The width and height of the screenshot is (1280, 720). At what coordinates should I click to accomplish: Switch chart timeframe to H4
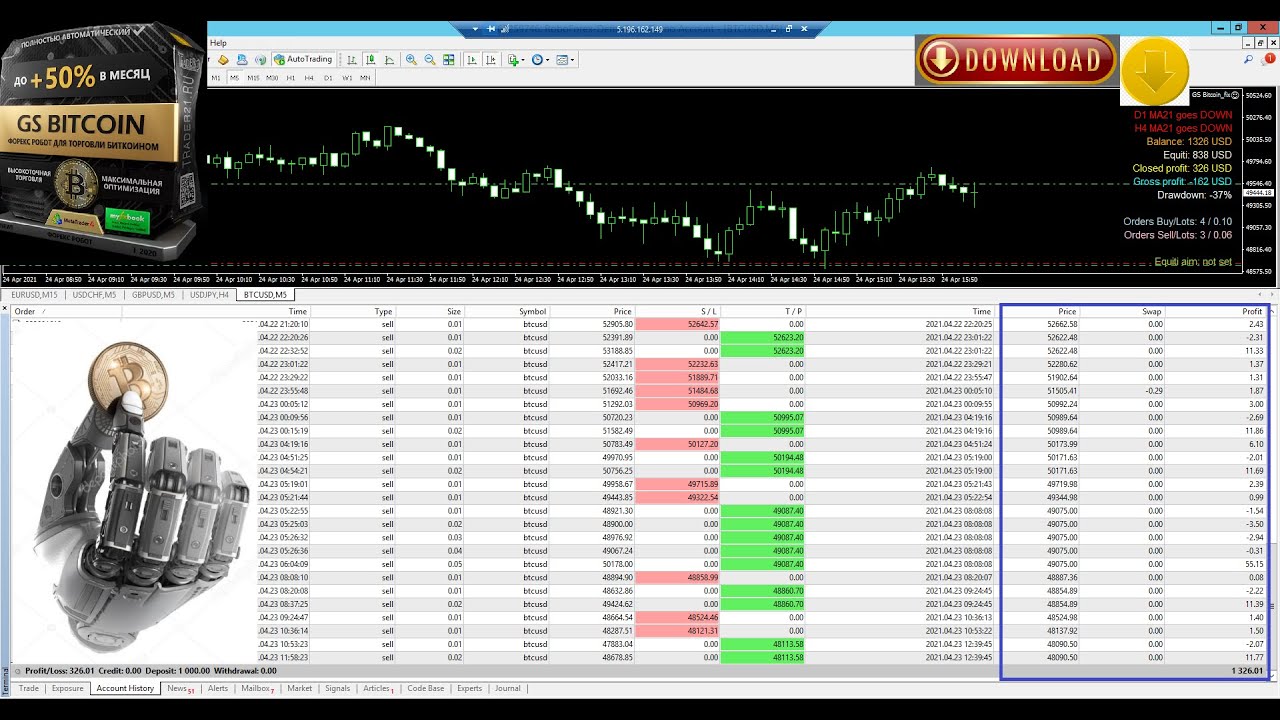pyautogui.click(x=309, y=77)
